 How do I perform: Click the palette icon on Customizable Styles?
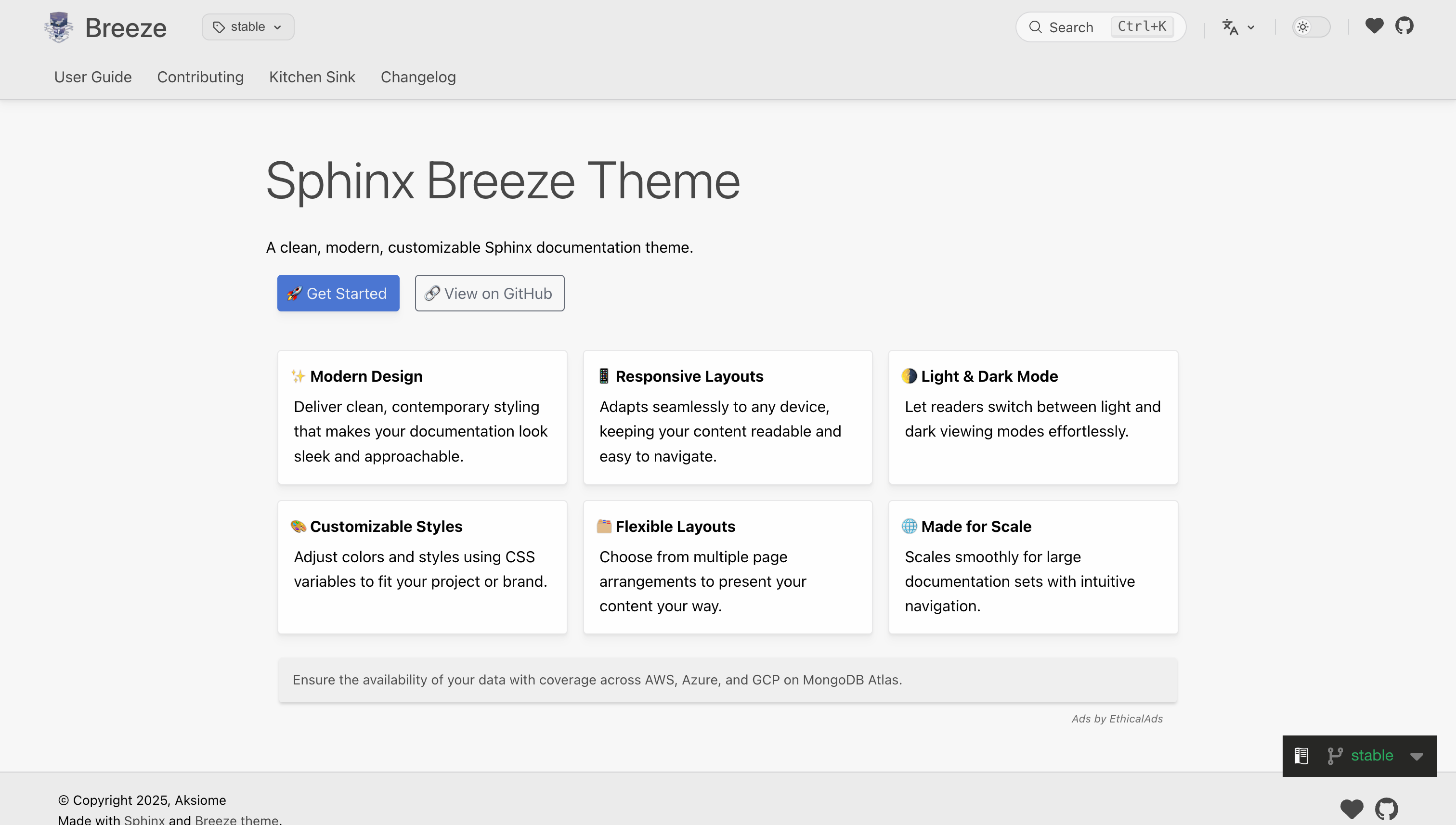pos(298,527)
